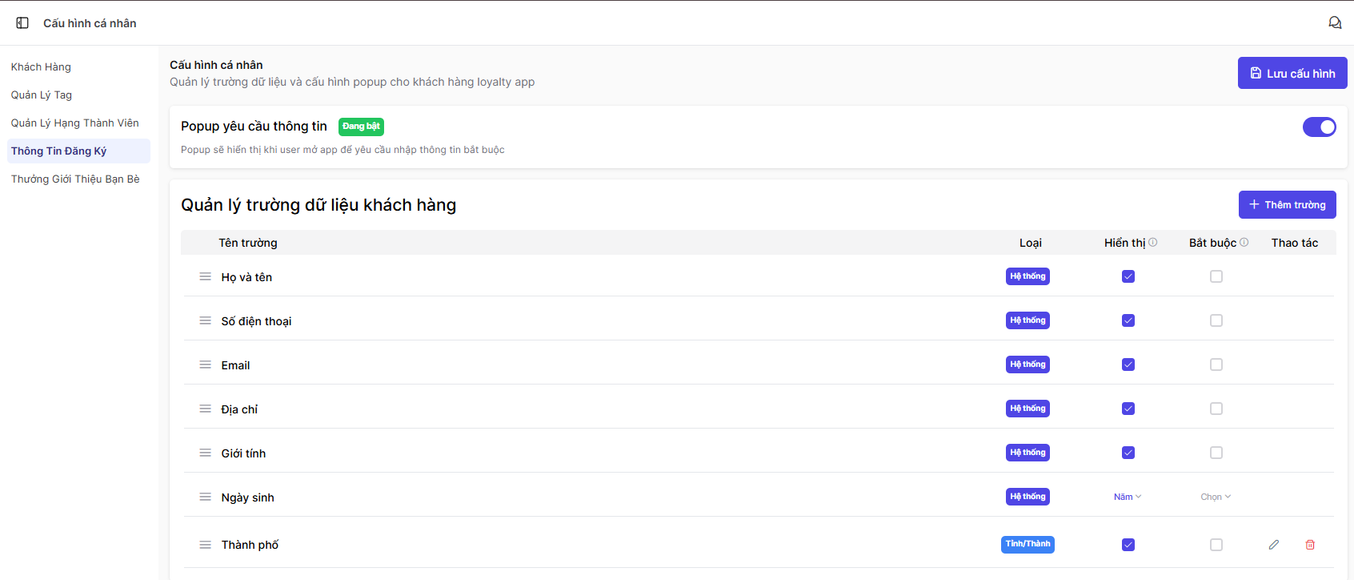Open the Chọn dropdown for Ngày sinh
Image resolution: width=1354 pixels, height=580 pixels.
coord(1216,497)
